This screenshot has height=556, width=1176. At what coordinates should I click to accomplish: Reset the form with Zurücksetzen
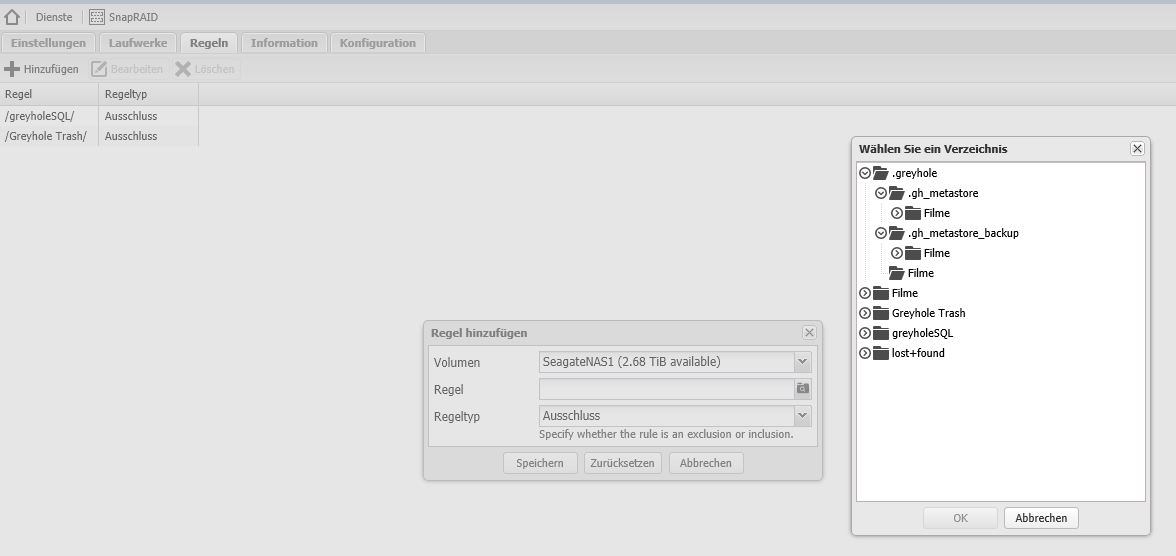tap(622, 463)
